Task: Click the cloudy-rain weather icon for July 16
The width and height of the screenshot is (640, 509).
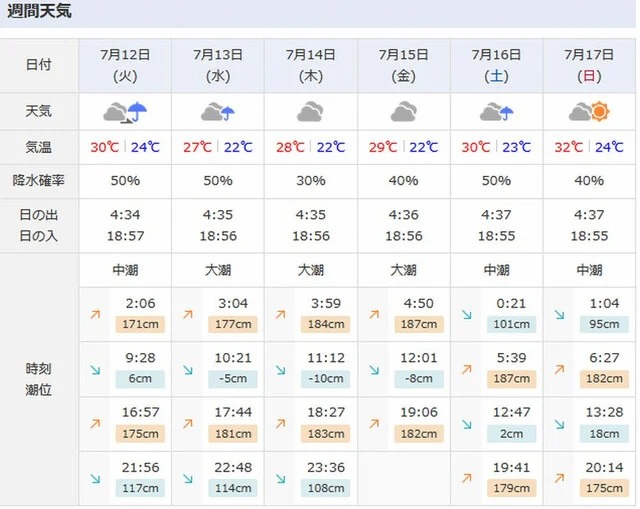Action: [x=496, y=112]
